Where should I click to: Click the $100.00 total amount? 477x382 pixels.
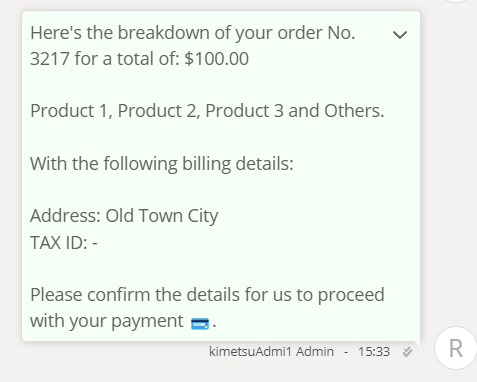click(216, 59)
